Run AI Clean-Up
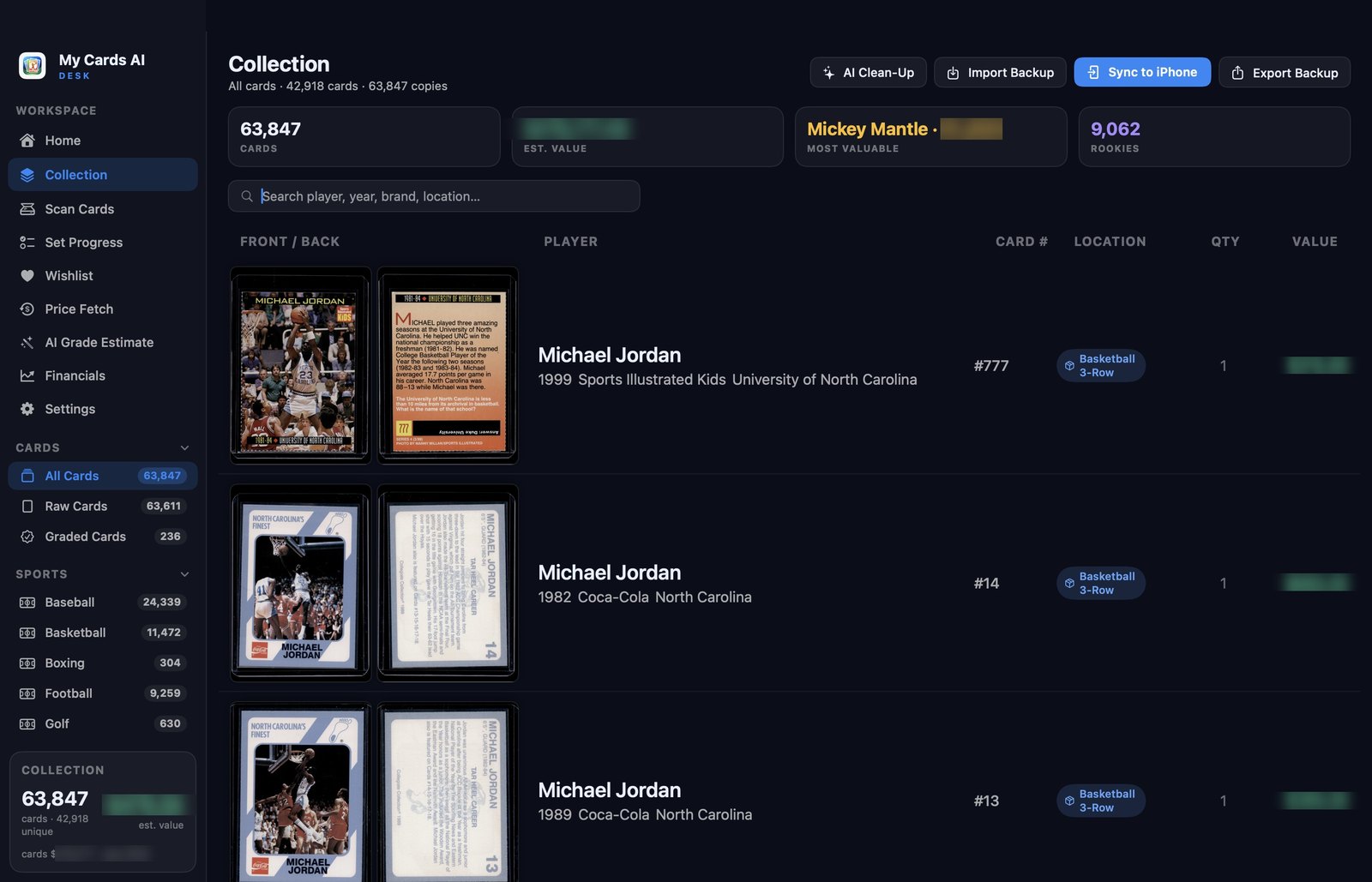1372x882 pixels. [x=868, y=73]
